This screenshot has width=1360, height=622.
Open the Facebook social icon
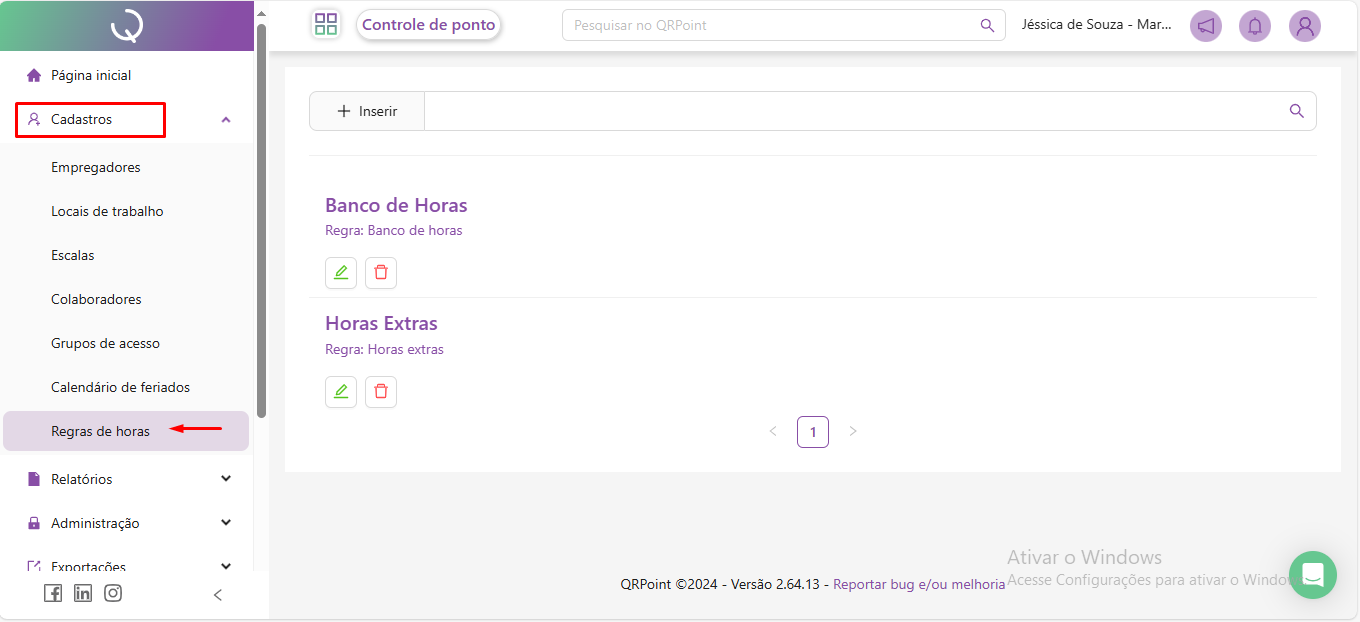(x=53, y=593)
